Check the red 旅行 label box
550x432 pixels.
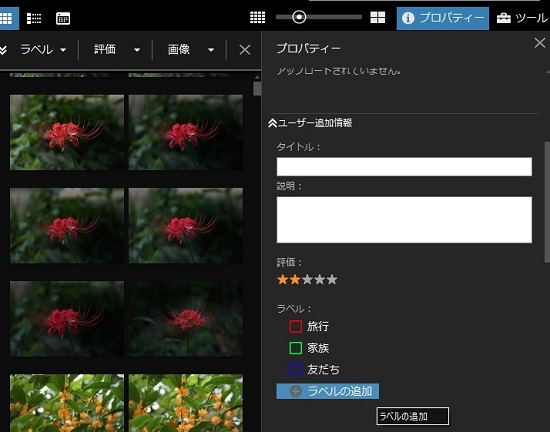coord(295,326)
